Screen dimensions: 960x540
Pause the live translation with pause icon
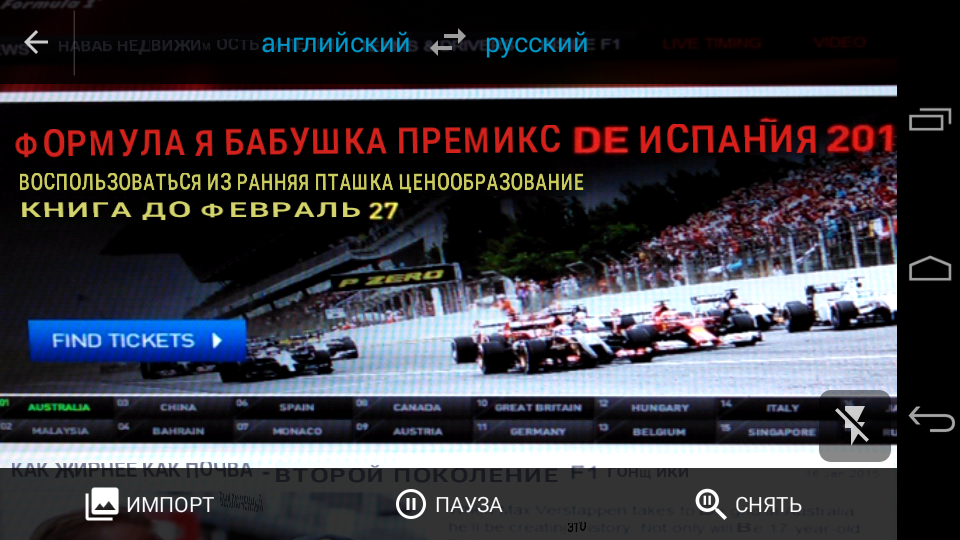[x=411, y=504]
